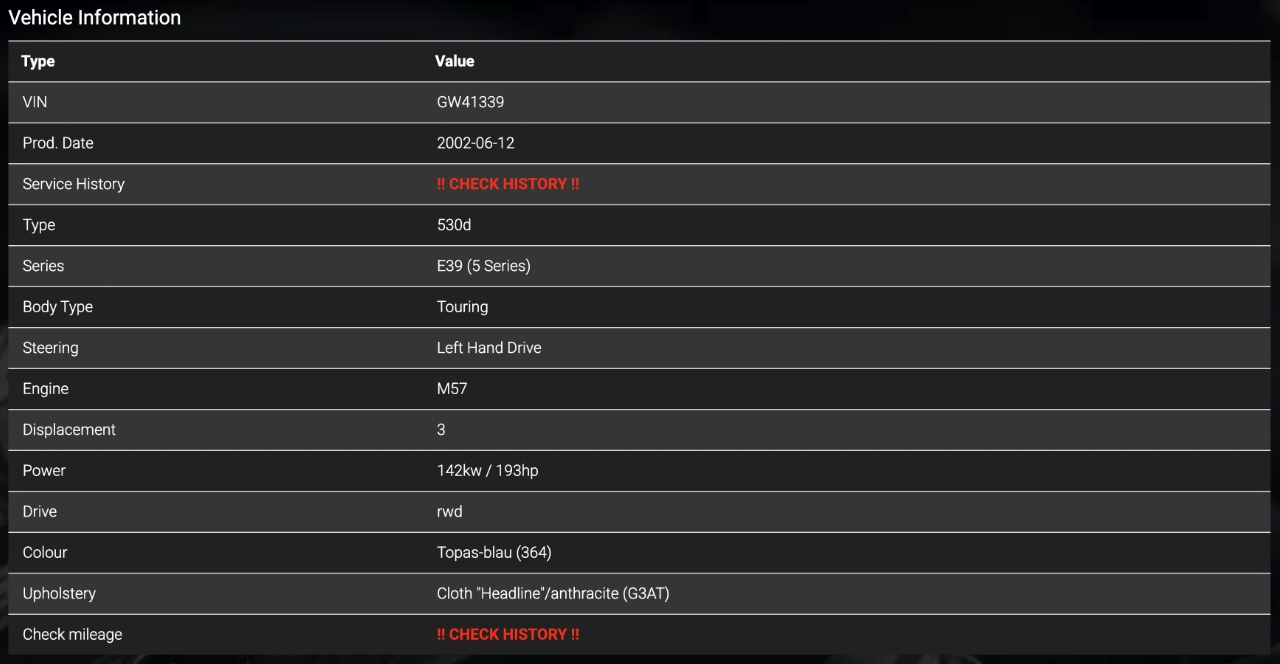
Task: Click the Topas-blau (364) colour value
Action: pos(494,552)
